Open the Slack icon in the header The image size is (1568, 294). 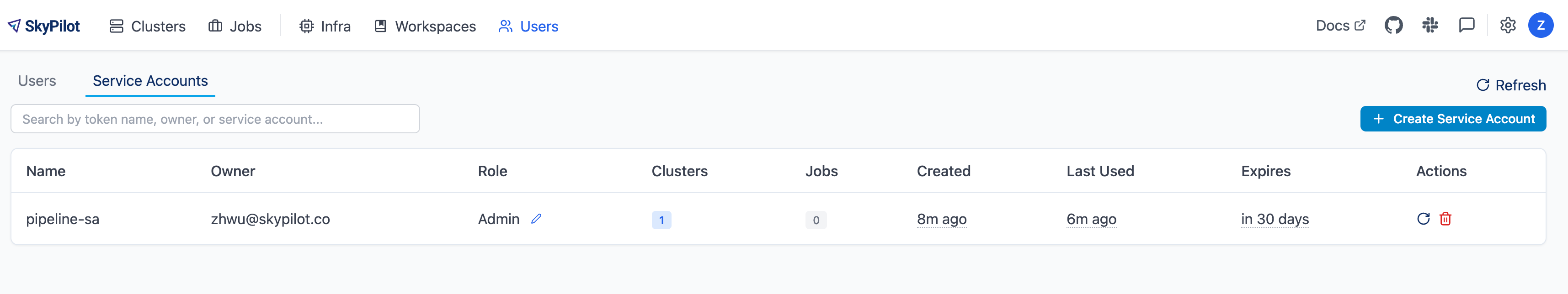[x=1430, y=25]
